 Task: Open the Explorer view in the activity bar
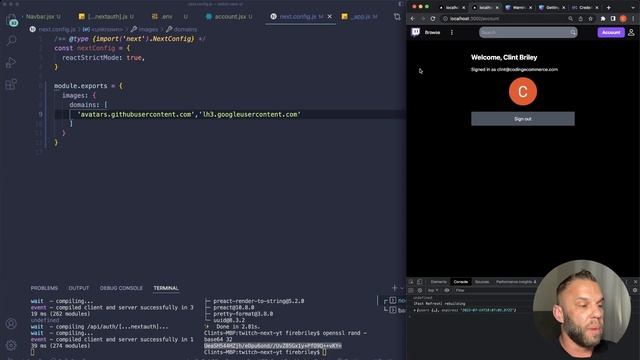click(11, 19)
